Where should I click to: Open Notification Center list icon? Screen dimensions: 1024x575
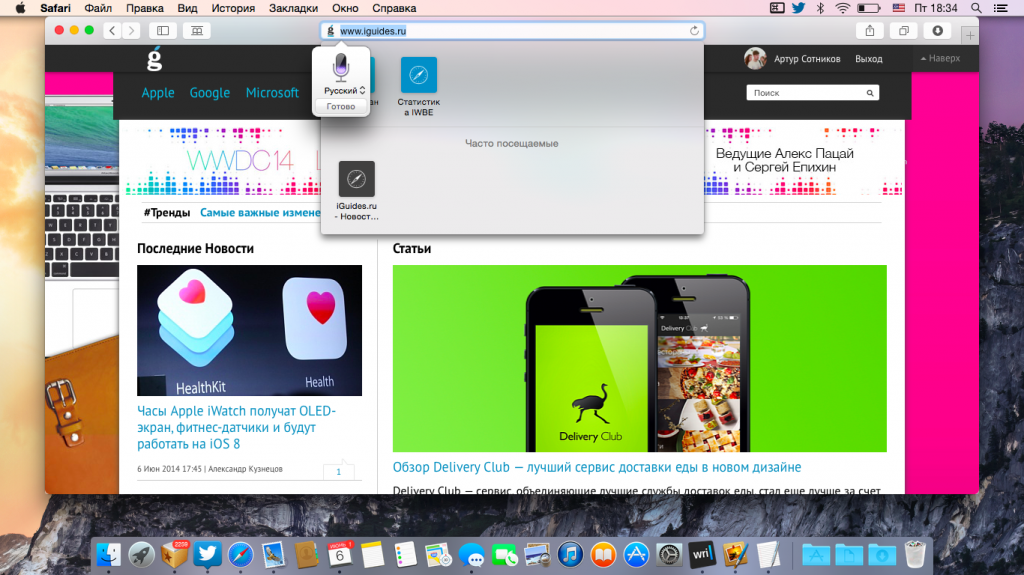pos(1000,8)
